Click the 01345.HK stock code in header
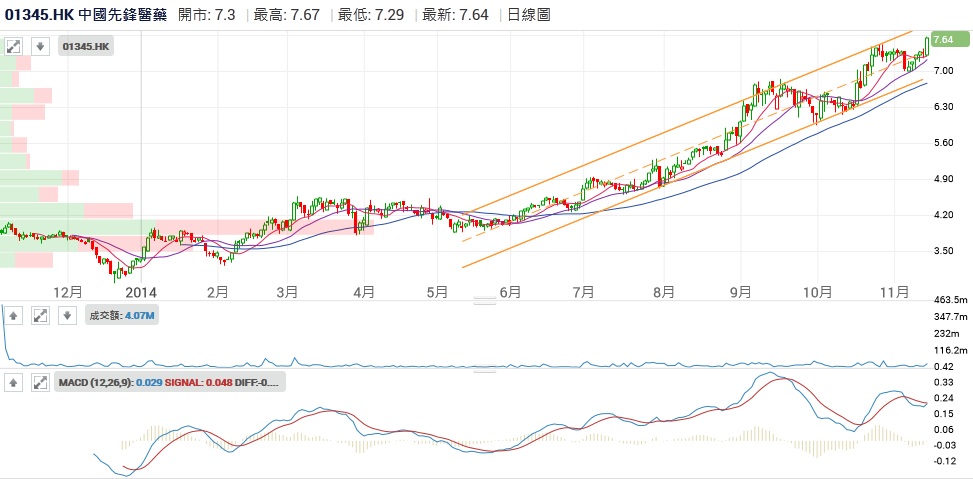Image resolution: width=973 pixels, height=479 pixels. pos(37,15)
